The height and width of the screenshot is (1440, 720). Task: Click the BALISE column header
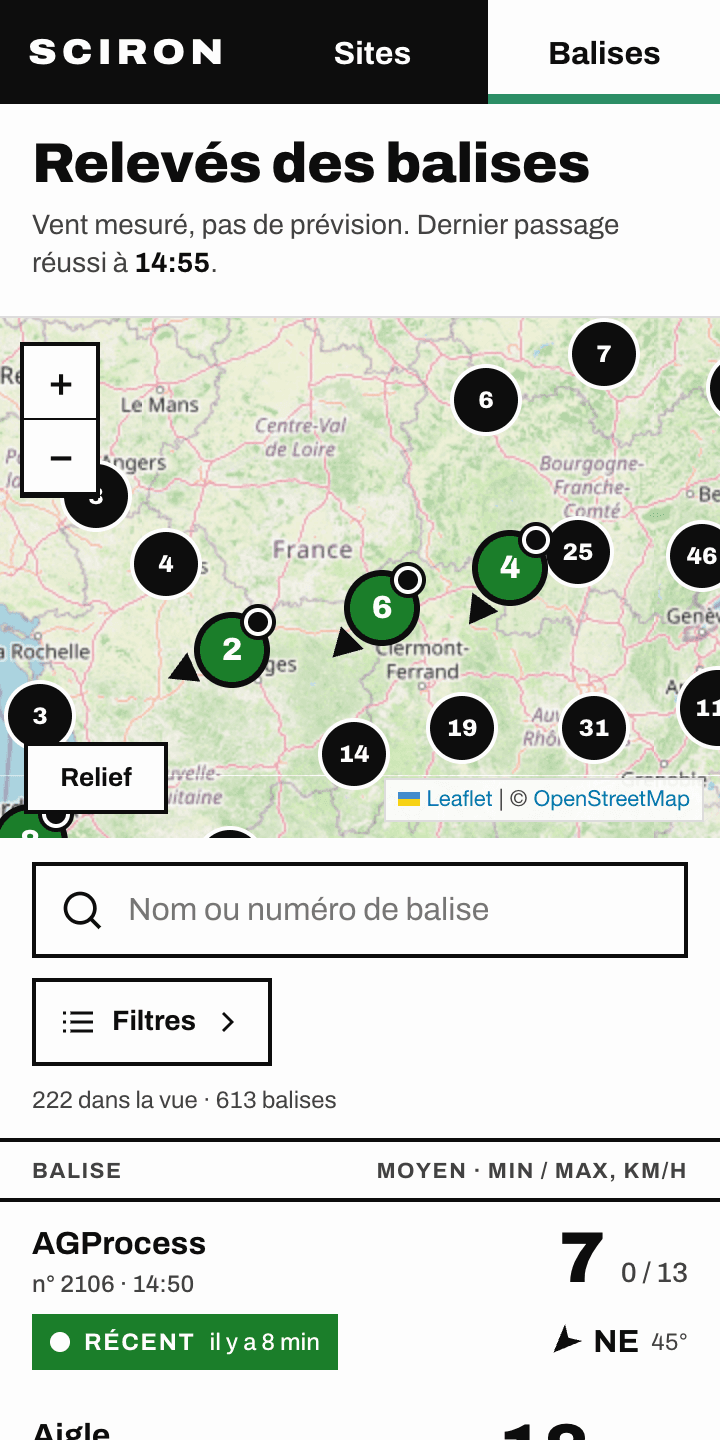[77, 1171]
